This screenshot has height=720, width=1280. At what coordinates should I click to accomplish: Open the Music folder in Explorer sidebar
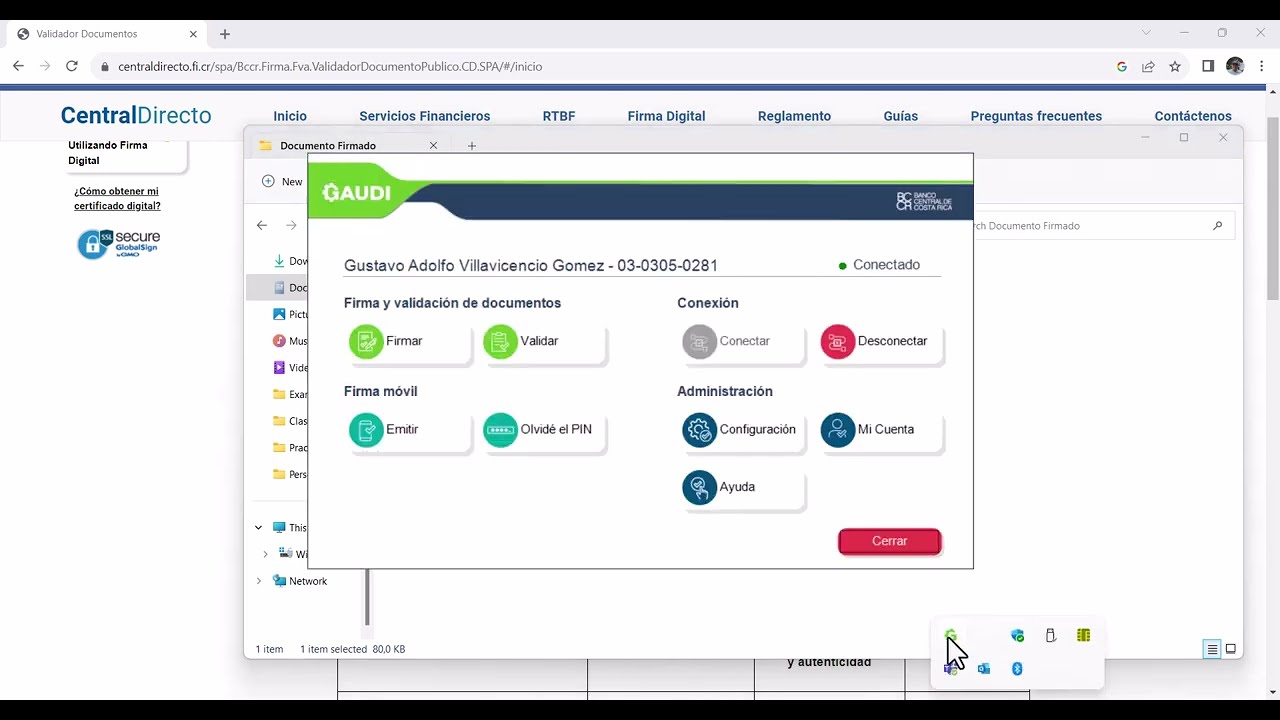point(291,341)
